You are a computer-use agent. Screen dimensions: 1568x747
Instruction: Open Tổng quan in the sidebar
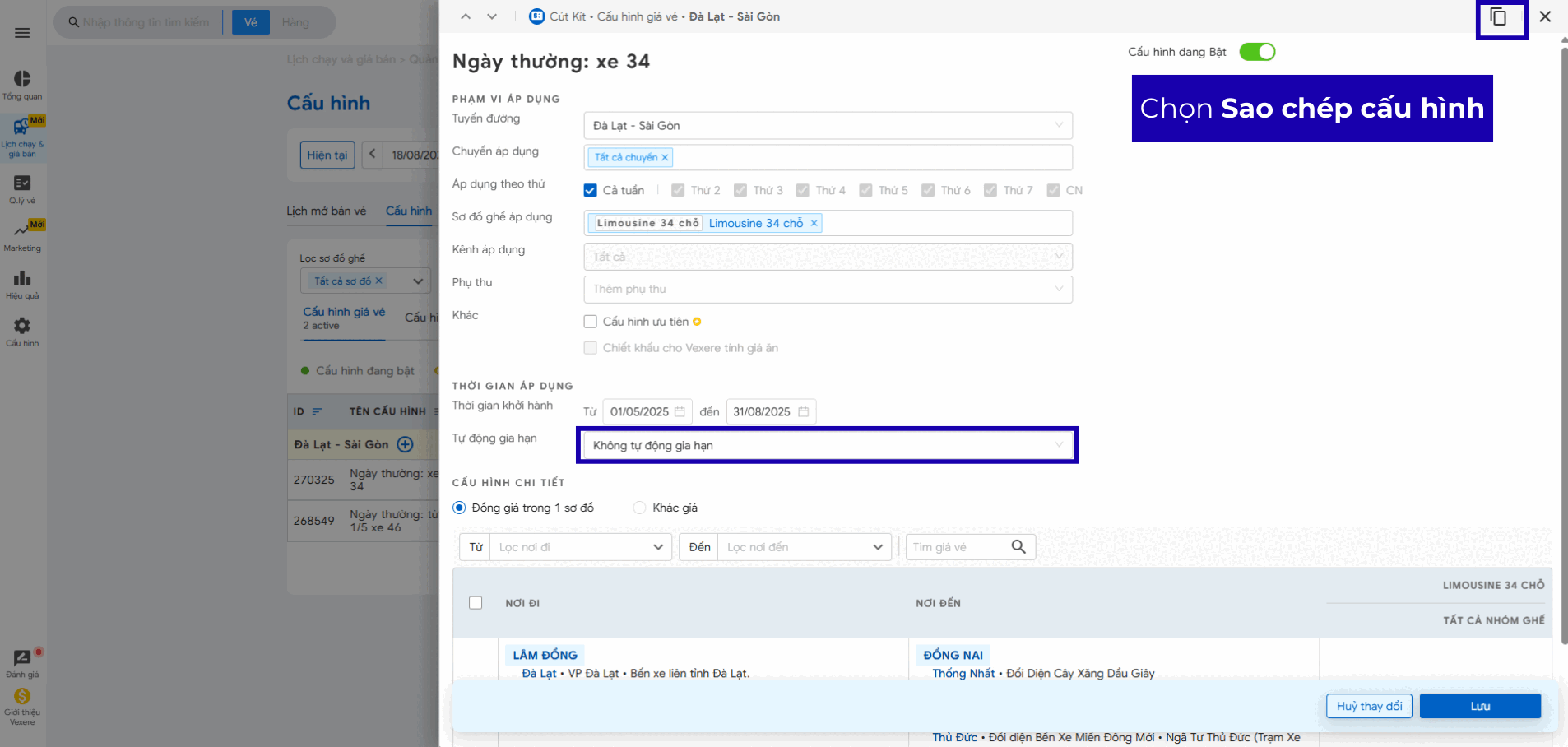(22, 85)
